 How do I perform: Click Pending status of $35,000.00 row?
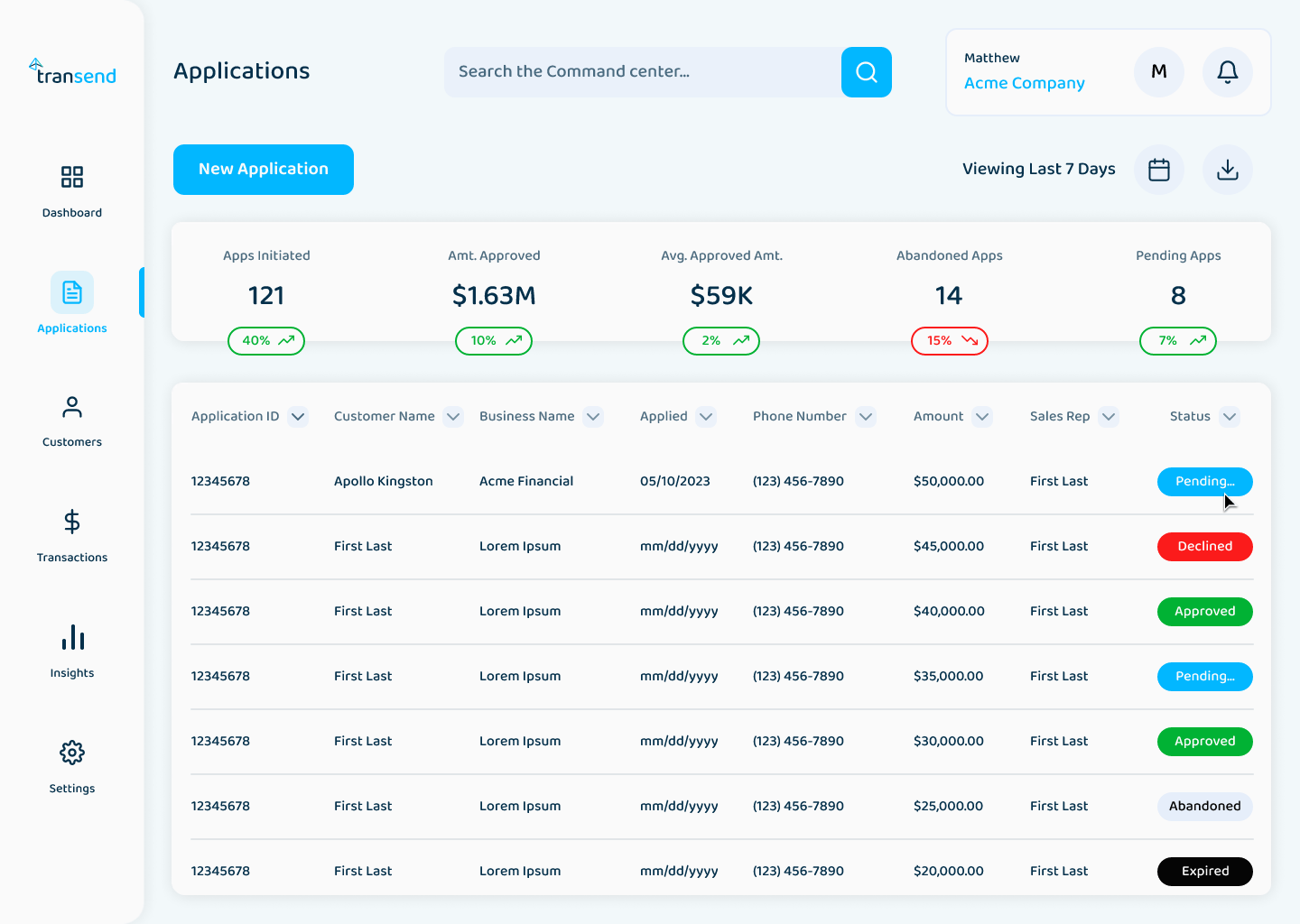pos(1205,677)
